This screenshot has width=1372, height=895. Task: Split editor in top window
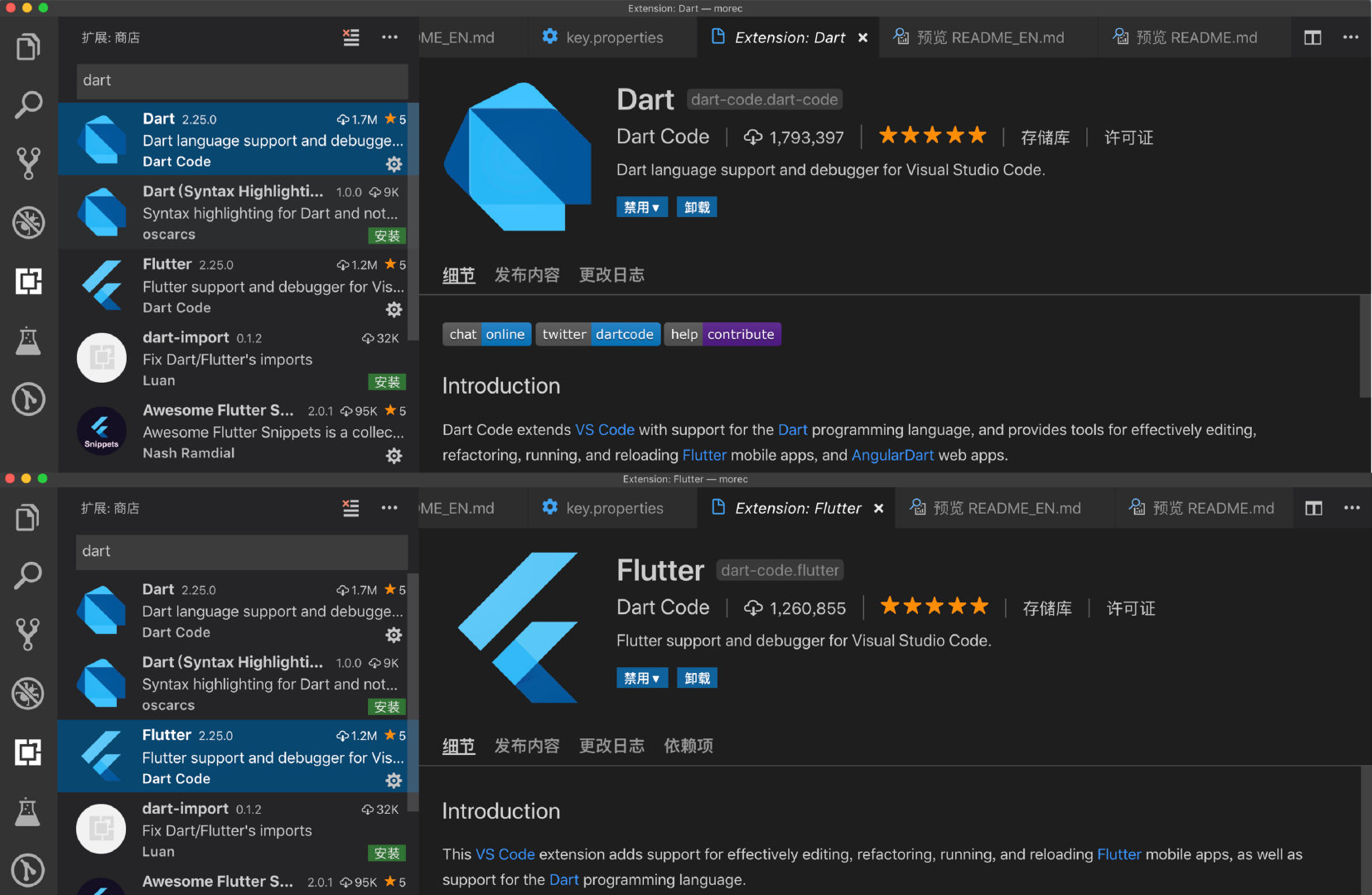click(x=1313, y=37)
